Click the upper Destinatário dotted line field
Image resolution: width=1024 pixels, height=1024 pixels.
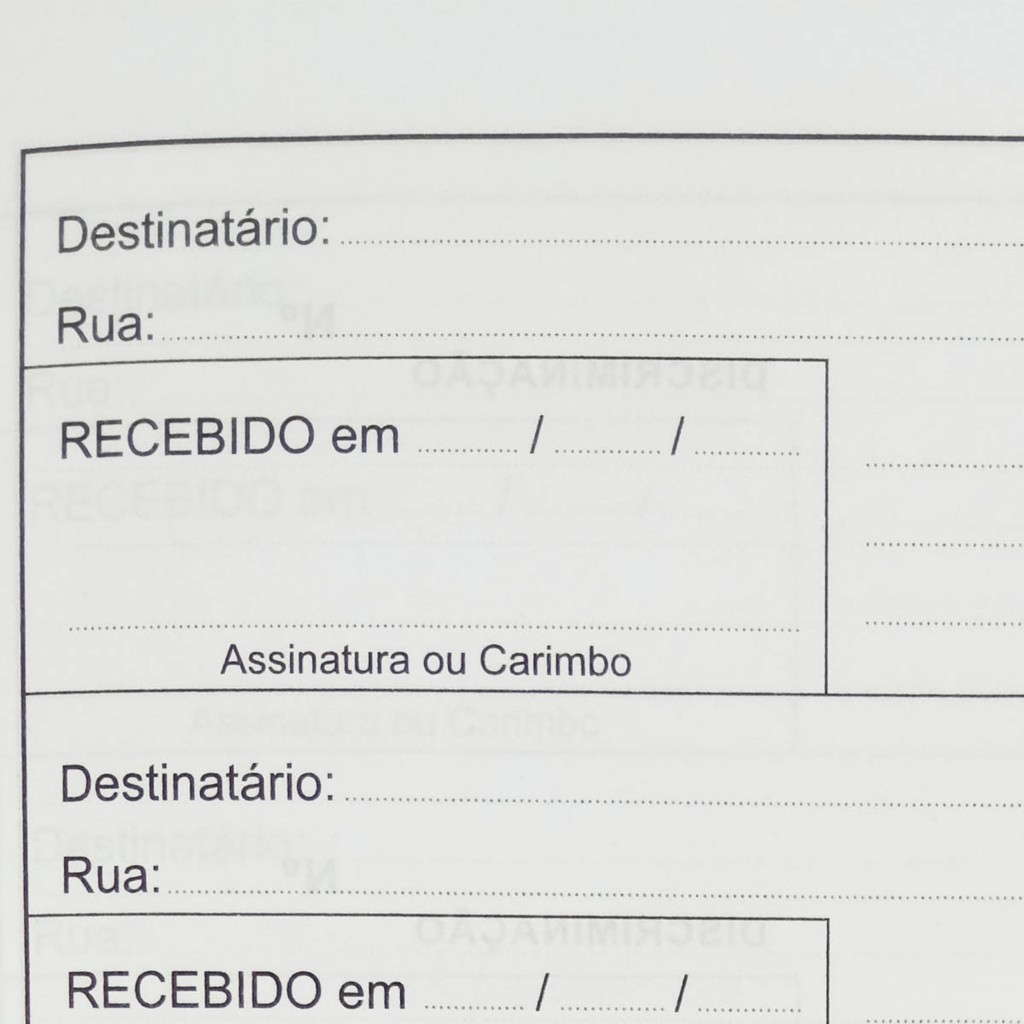pyautogui.click(x=680, y=242)
